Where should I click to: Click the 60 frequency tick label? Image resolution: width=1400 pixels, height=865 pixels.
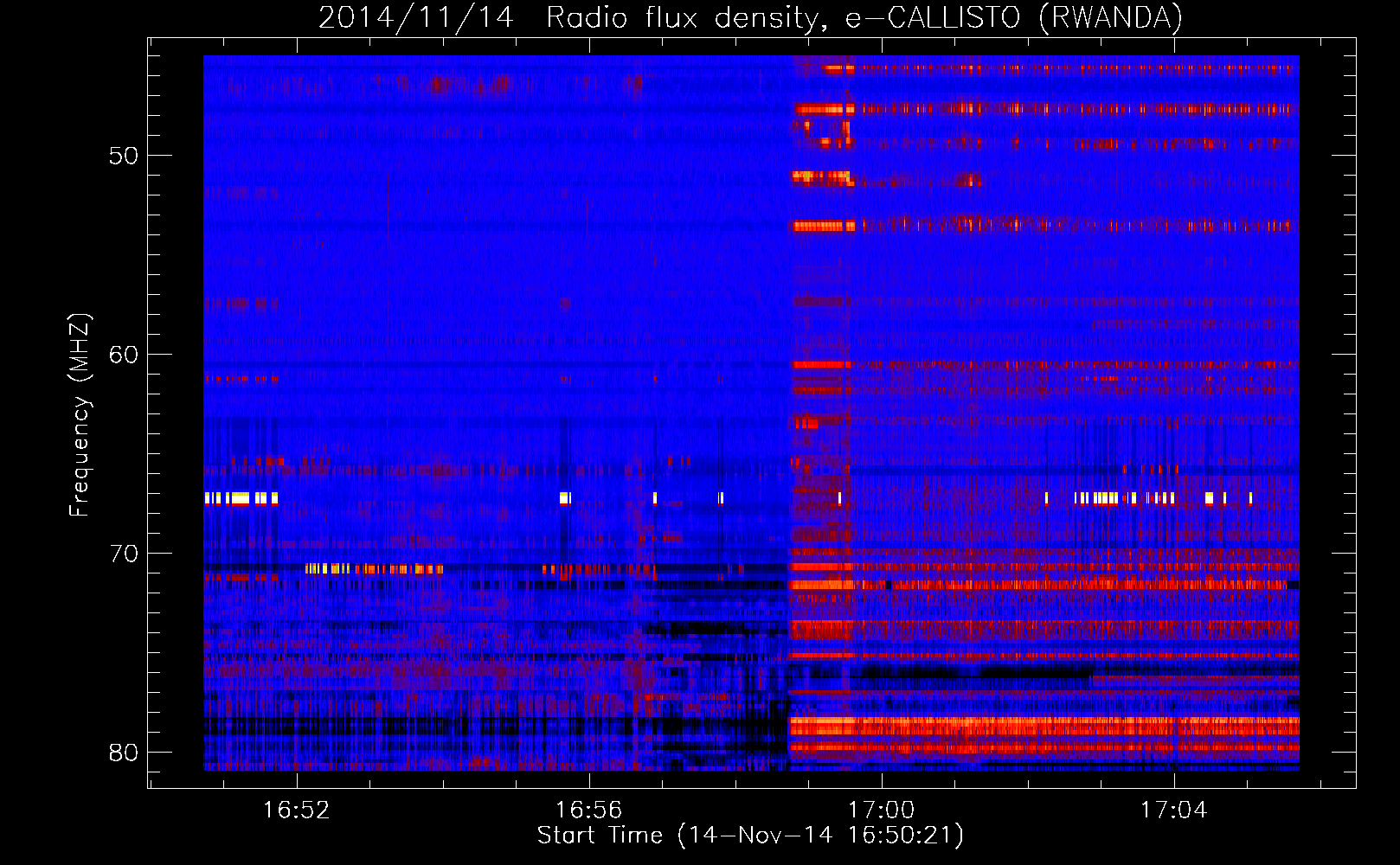coord(124,355)
